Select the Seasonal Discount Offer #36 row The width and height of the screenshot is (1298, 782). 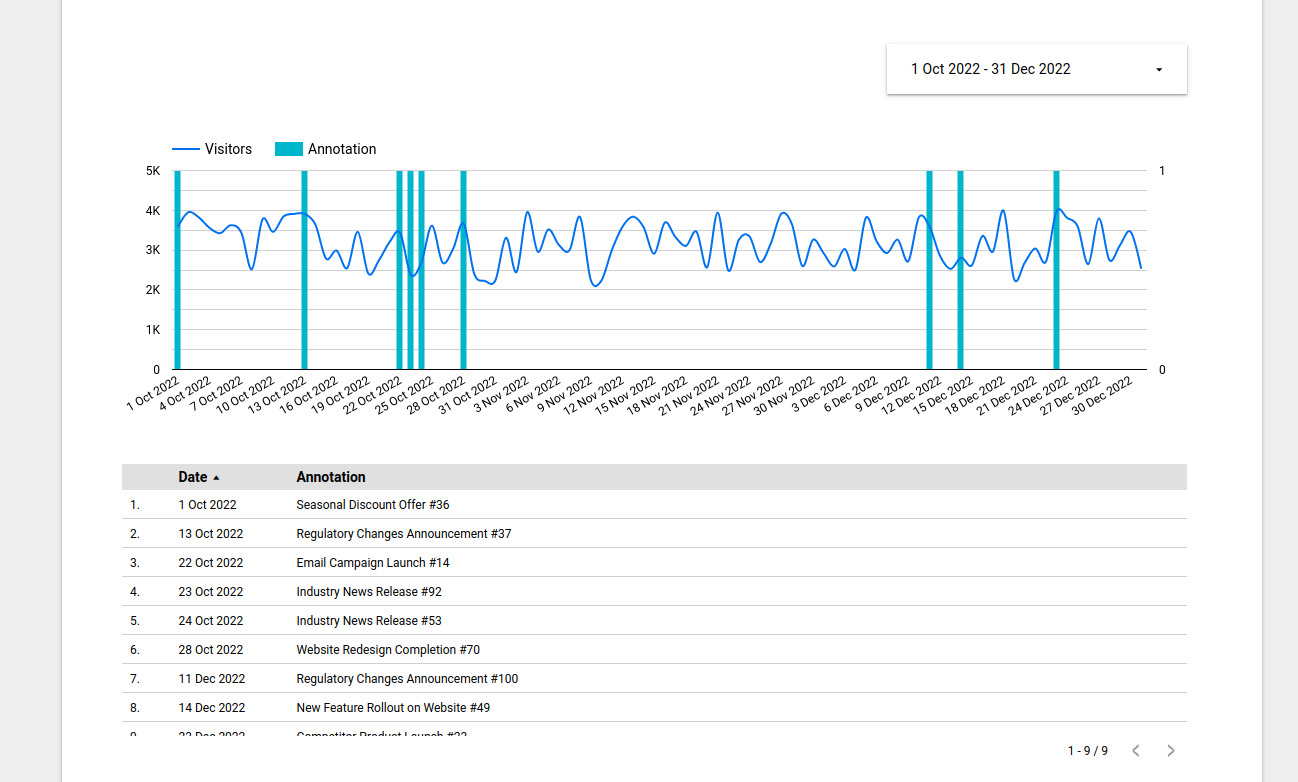[372, 505]
